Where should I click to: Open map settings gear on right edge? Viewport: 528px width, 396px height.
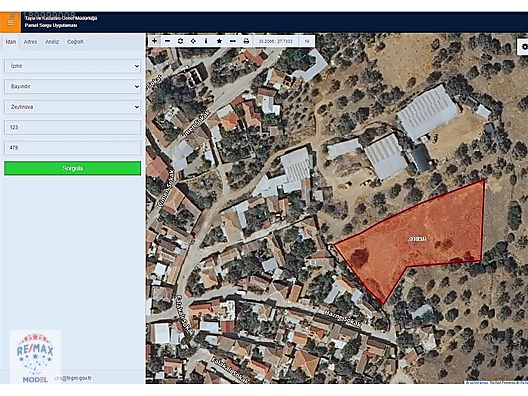[x=523, y=47]
